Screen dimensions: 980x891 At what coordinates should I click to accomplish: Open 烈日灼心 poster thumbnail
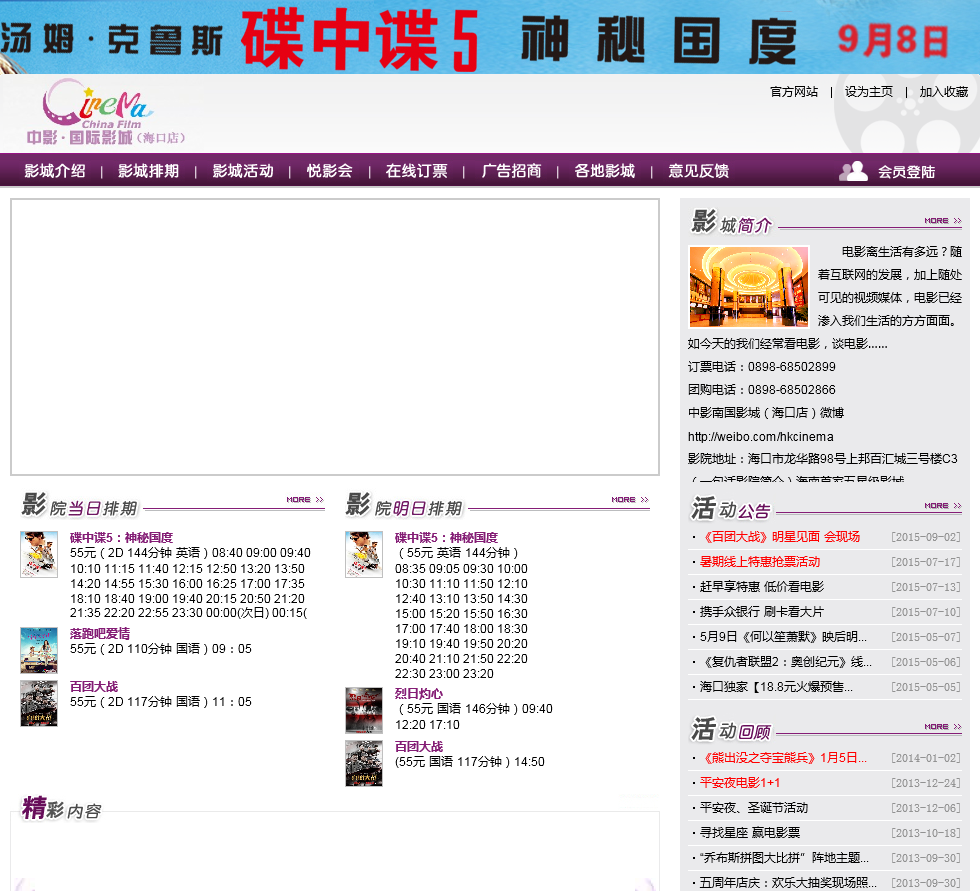point(364,710)
